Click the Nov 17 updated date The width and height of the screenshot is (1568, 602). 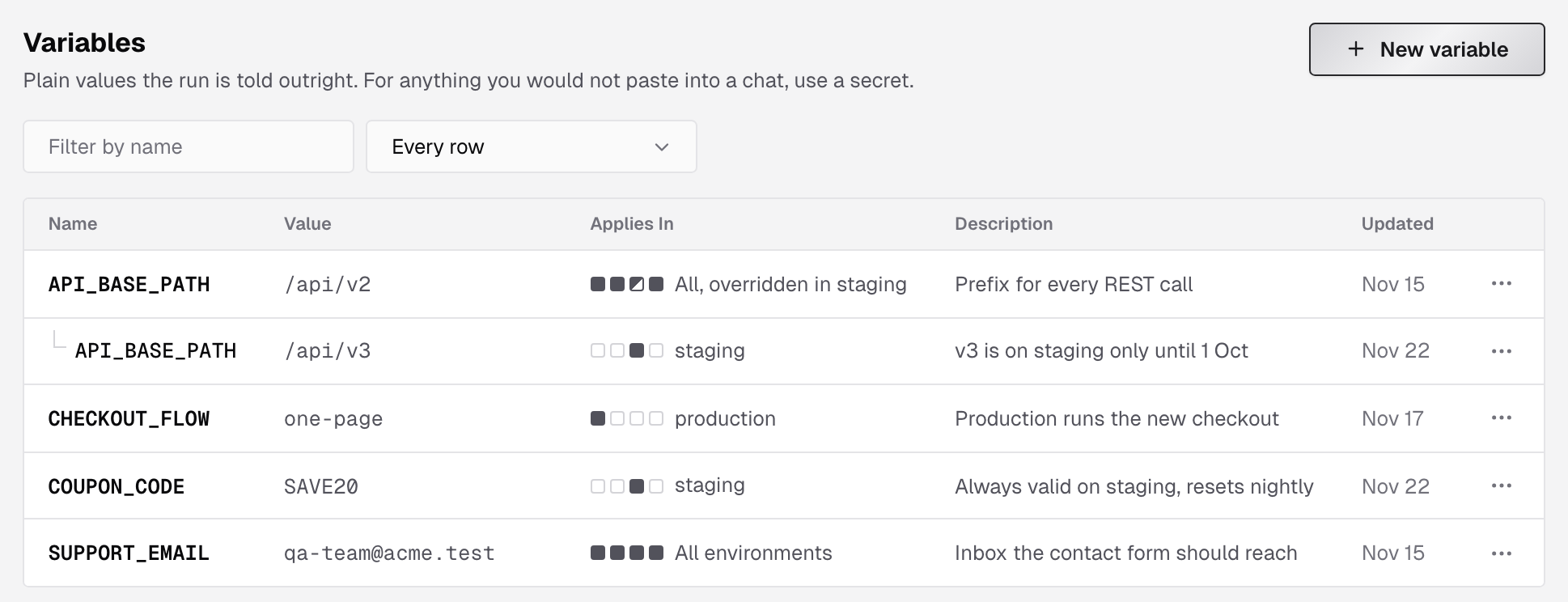[x=1392, y=418]
